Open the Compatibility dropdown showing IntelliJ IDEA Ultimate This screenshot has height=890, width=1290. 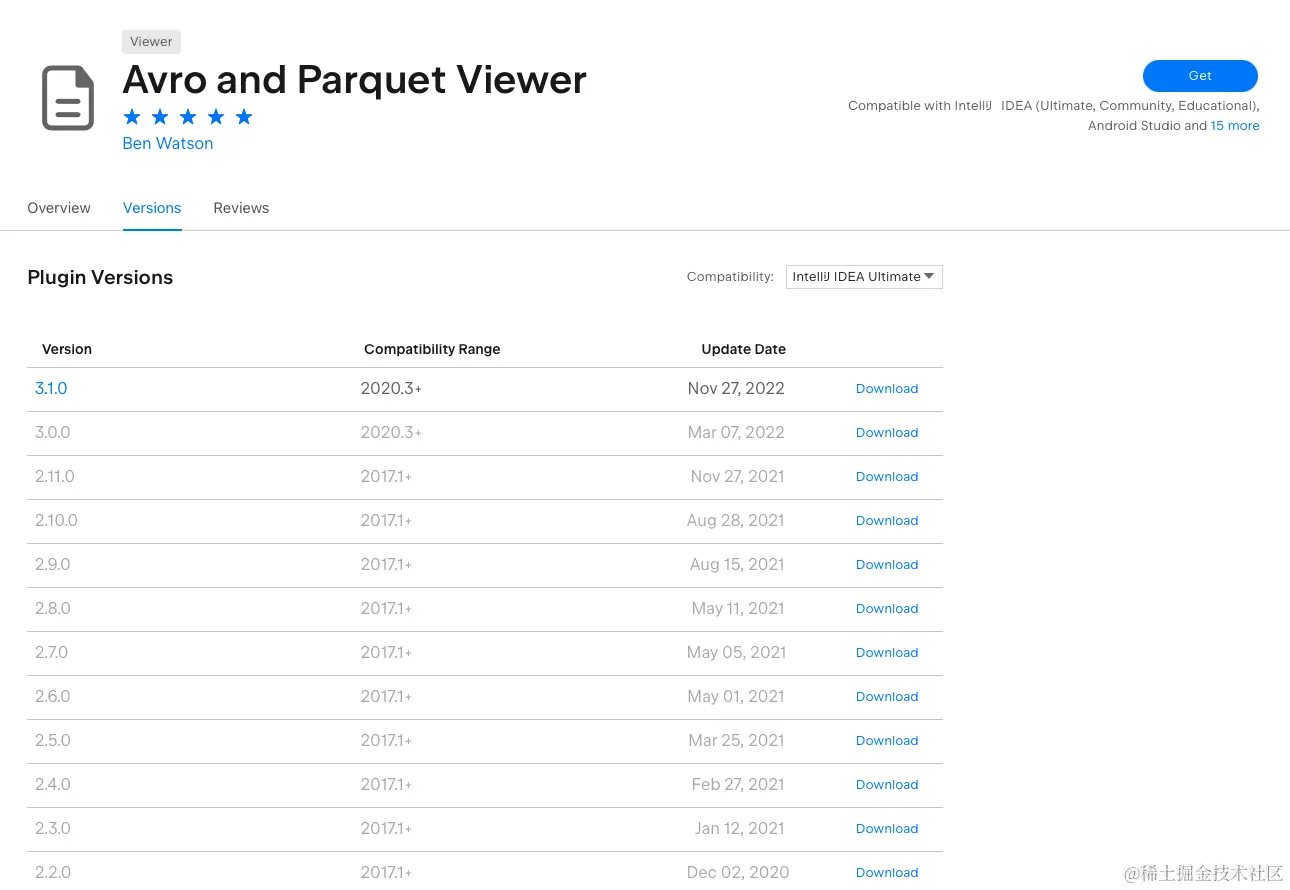tap(864, 277)
